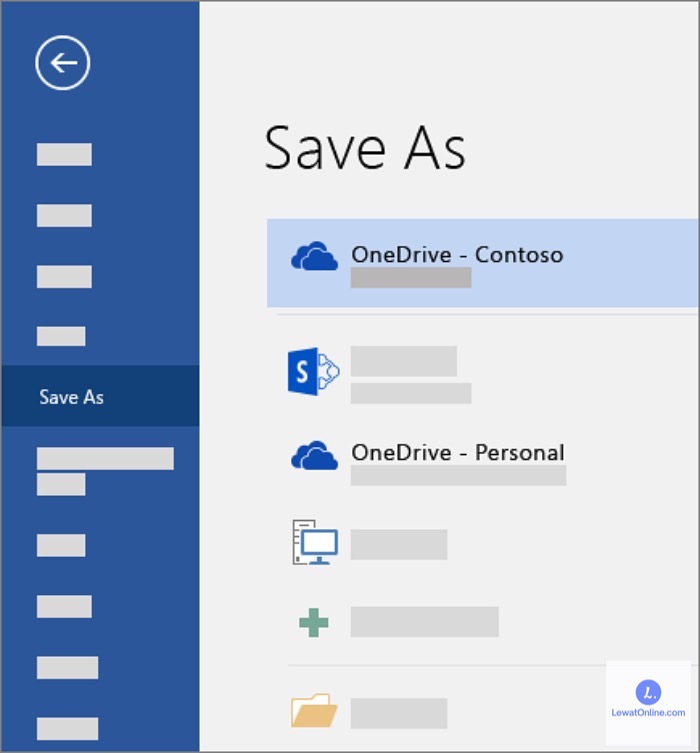Click the This PC computer icon
This screenshot has width=700, height=753.
(315, 542)
